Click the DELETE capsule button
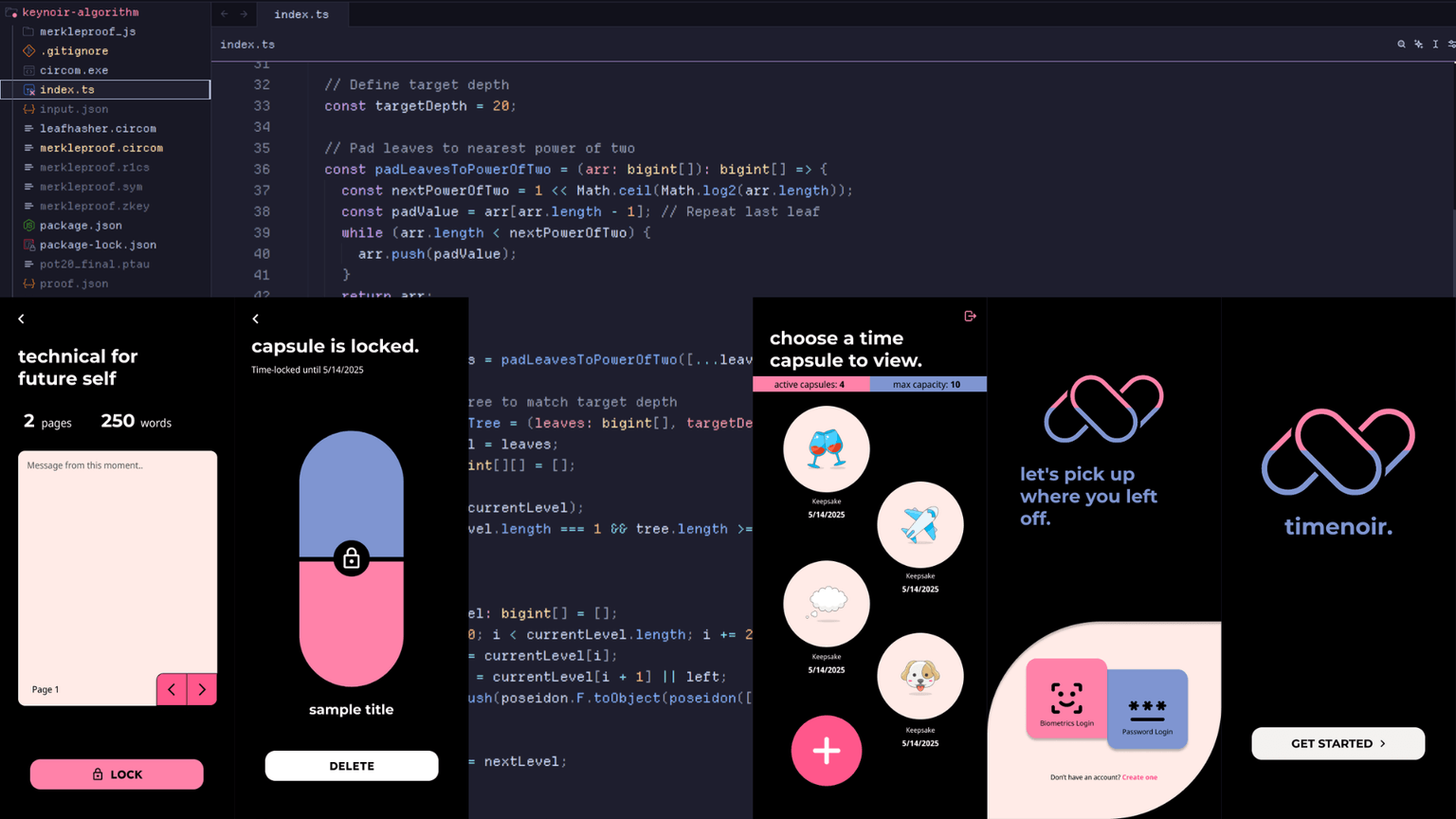 (x=352, y=766)
